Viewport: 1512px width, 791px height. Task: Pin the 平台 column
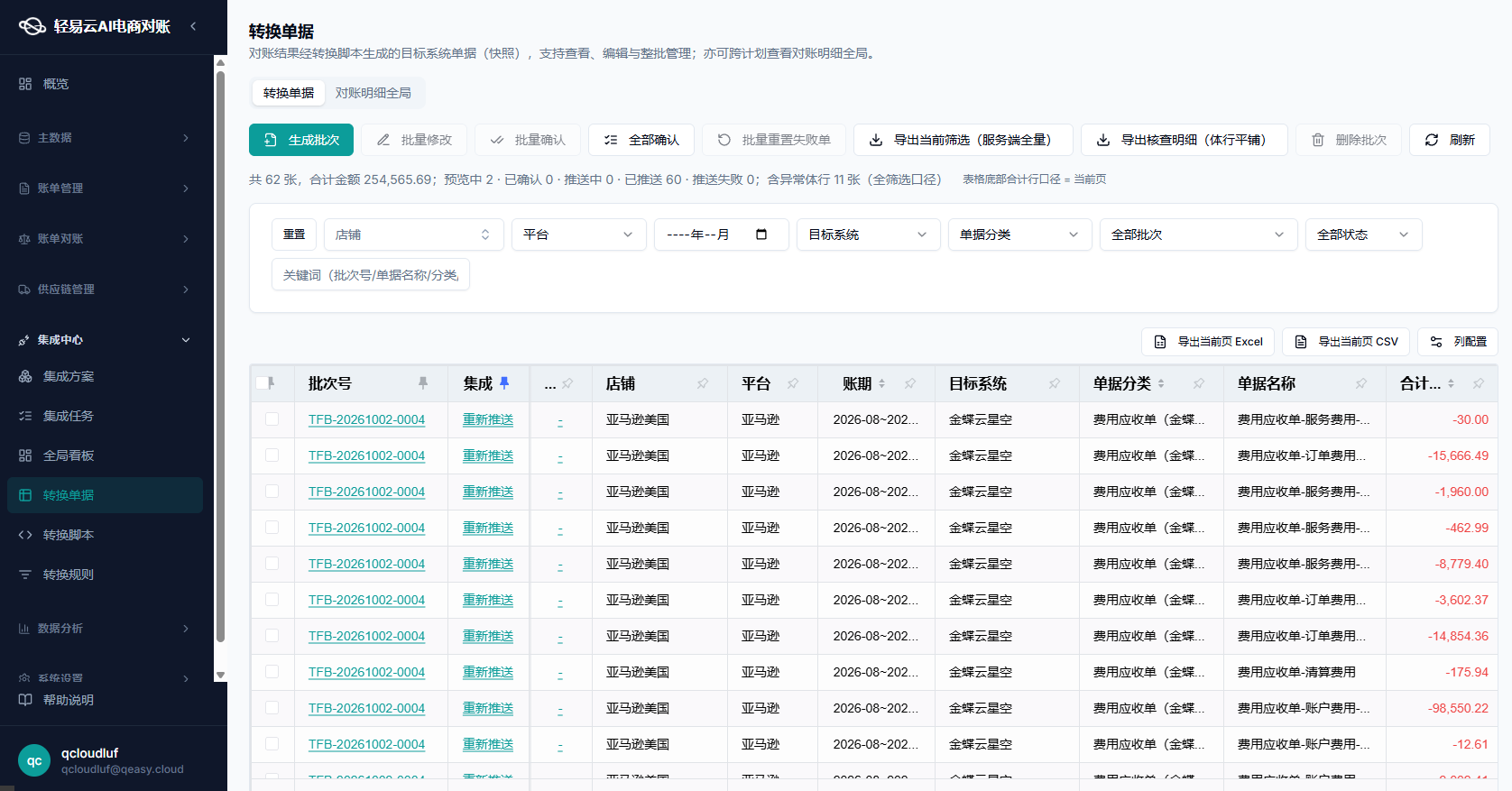coord(792,383)
